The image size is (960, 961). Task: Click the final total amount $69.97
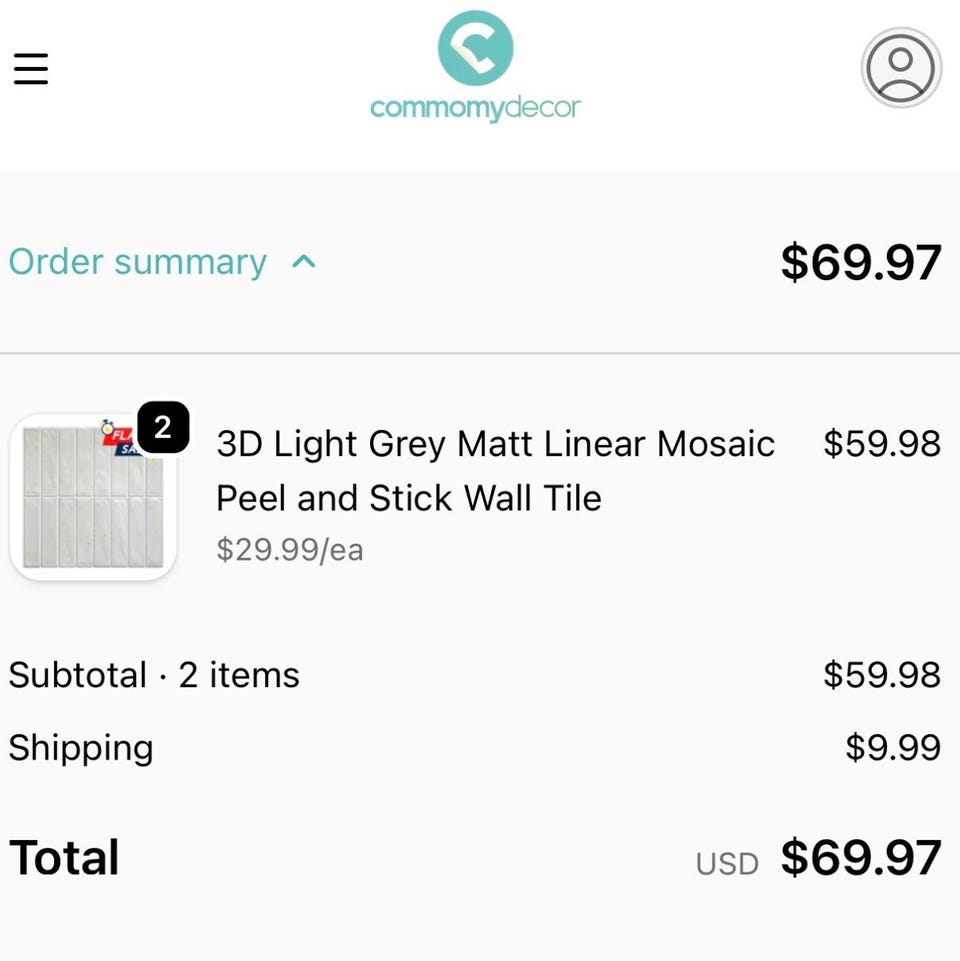(x=860, y=858)
